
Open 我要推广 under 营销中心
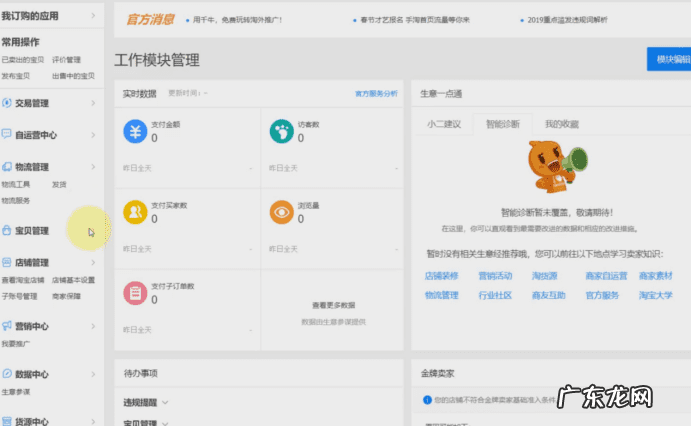click(x=15, y=344)
